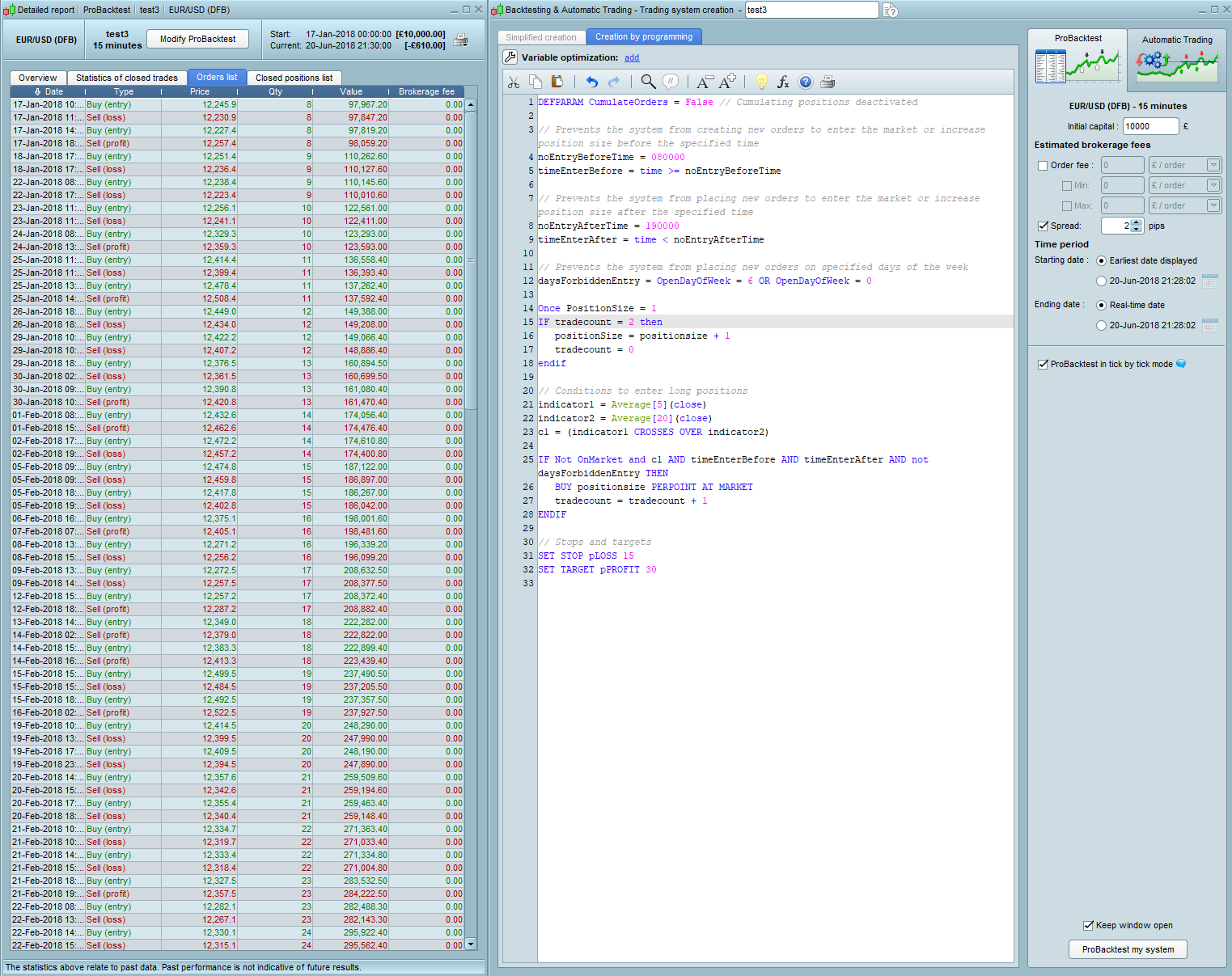
Task: Click the Initial capital input field
Action: click(1150, 126)
